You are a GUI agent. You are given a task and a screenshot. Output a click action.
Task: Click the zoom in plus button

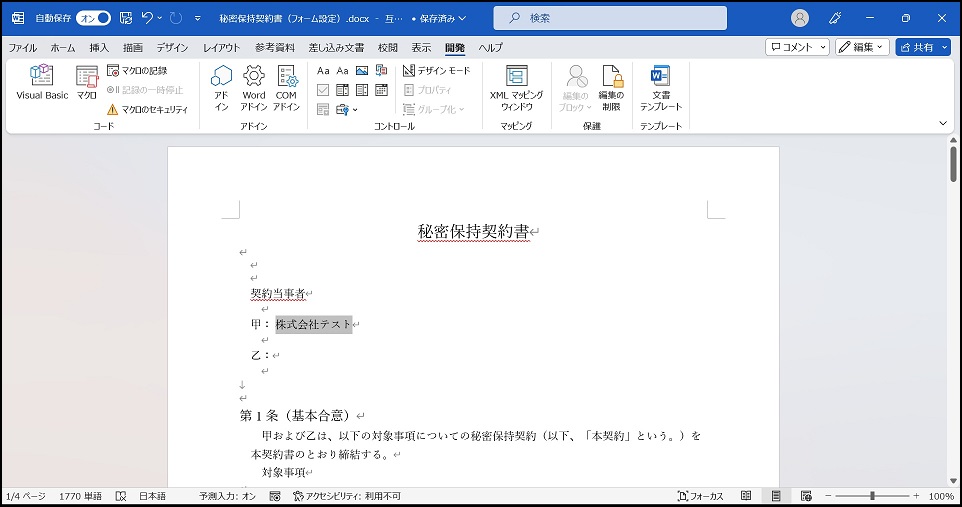(x=916, y=496)
